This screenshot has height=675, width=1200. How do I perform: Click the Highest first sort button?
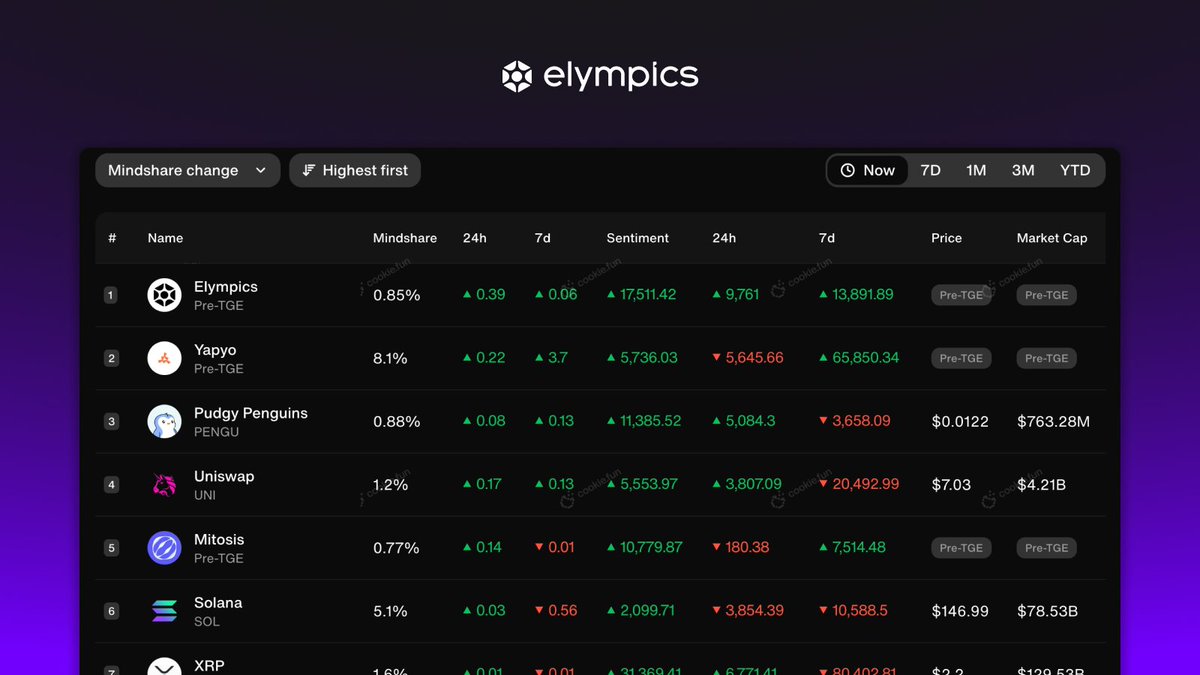355,170
